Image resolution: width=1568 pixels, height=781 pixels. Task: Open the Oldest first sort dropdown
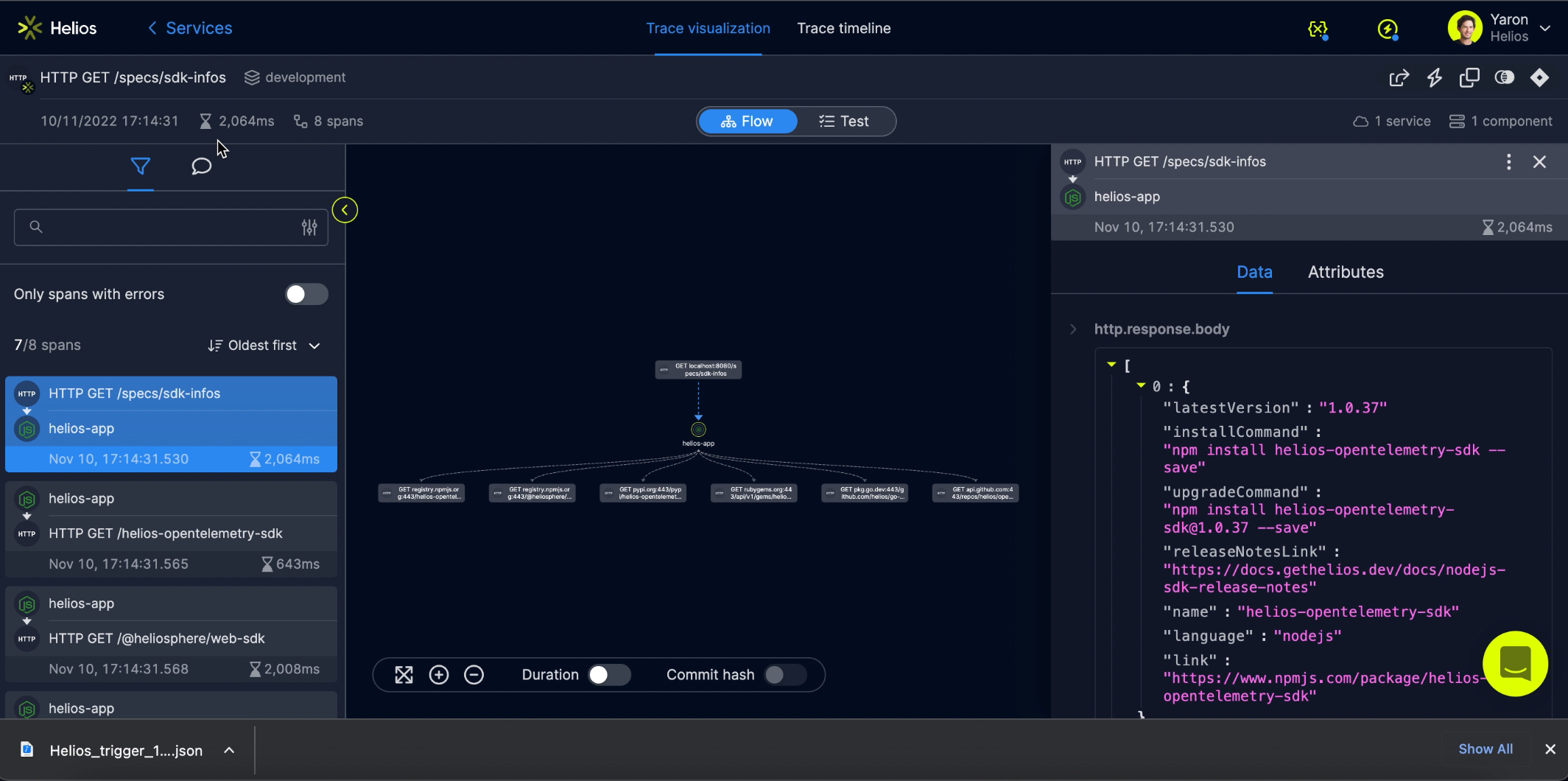click(x=264, y=346)
